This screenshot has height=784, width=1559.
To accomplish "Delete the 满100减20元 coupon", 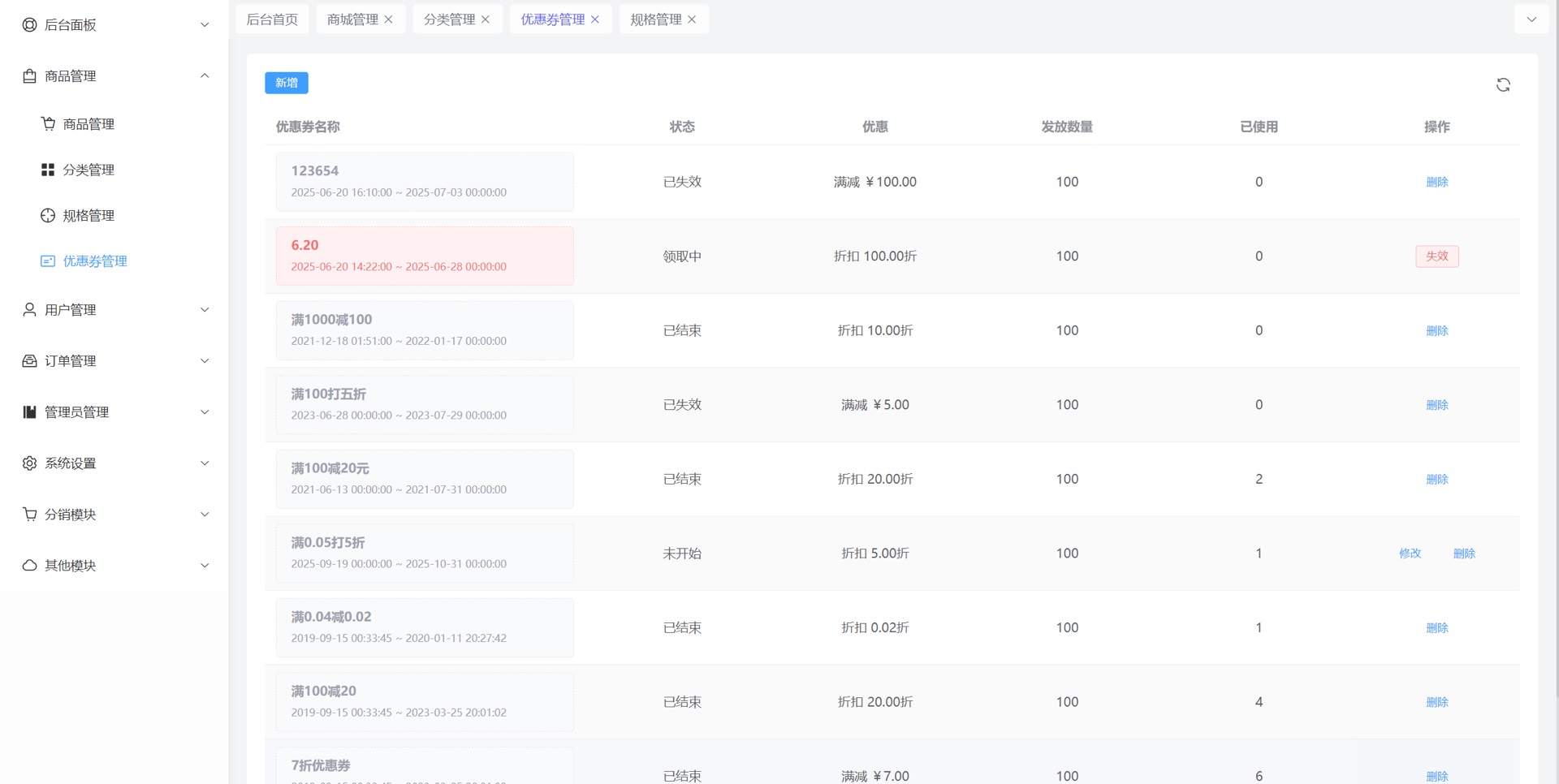I will pos(1437,480).
